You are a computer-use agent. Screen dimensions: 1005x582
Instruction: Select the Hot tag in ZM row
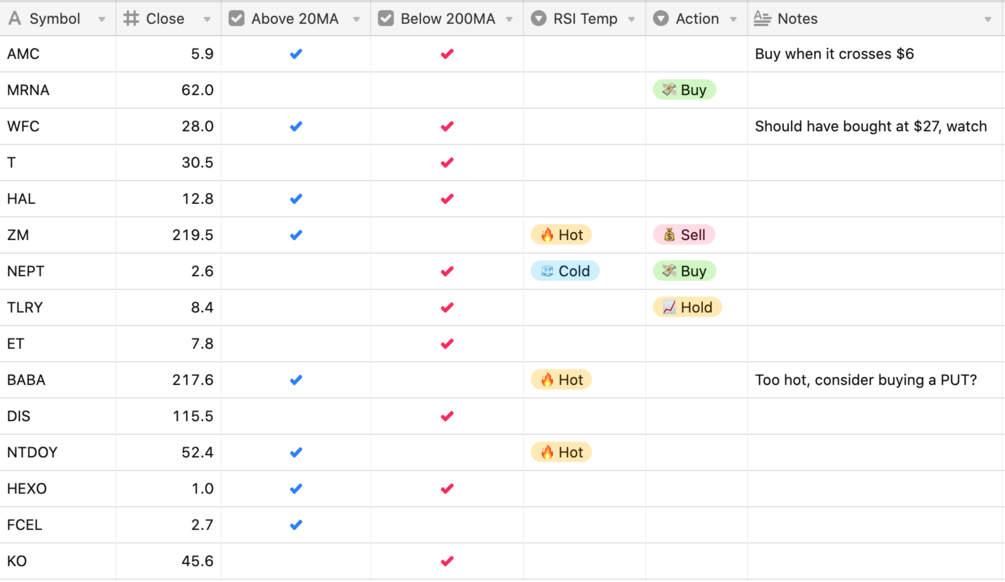(x=561, y=235)
